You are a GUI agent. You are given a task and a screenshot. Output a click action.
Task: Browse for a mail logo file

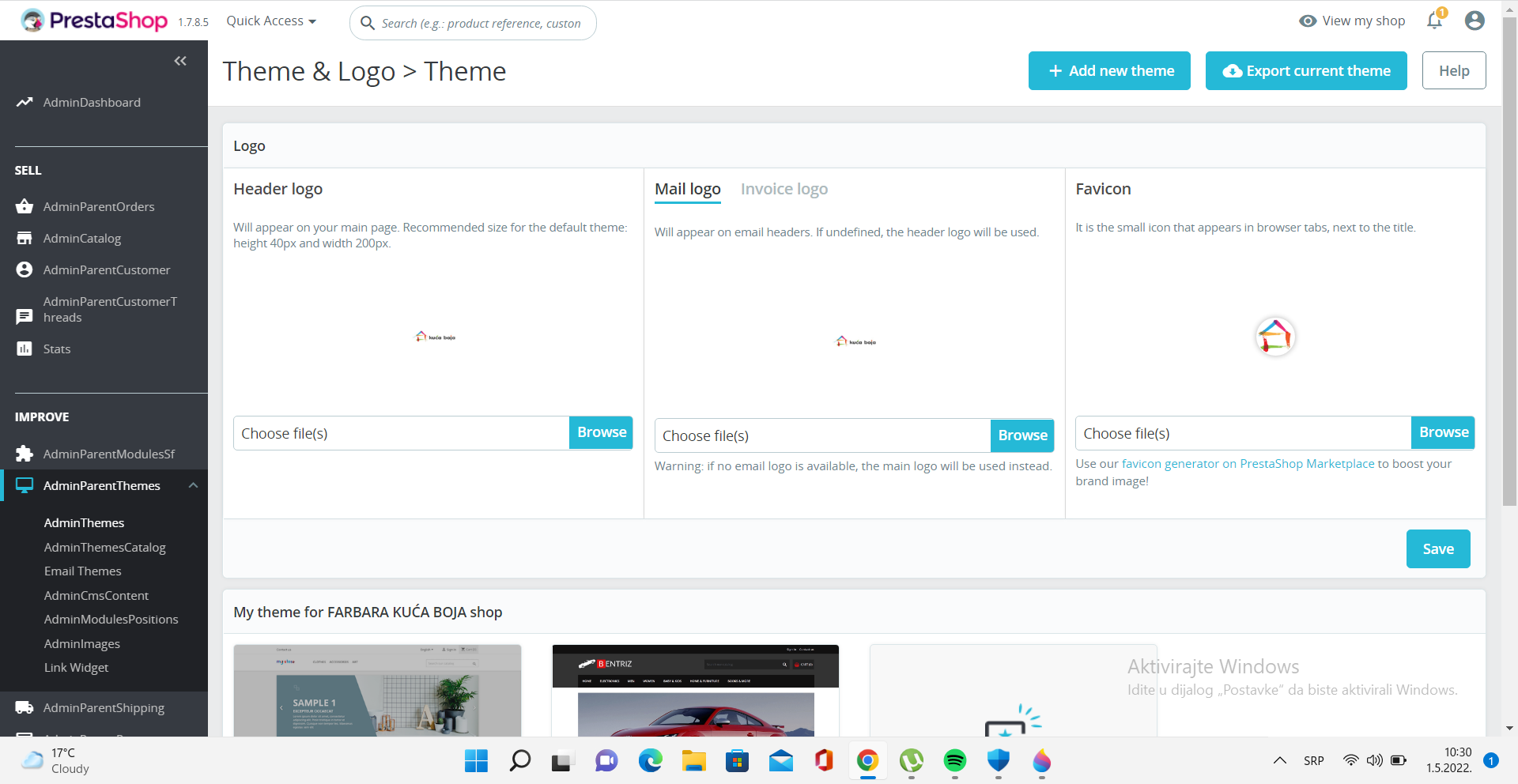(1022, 435)
